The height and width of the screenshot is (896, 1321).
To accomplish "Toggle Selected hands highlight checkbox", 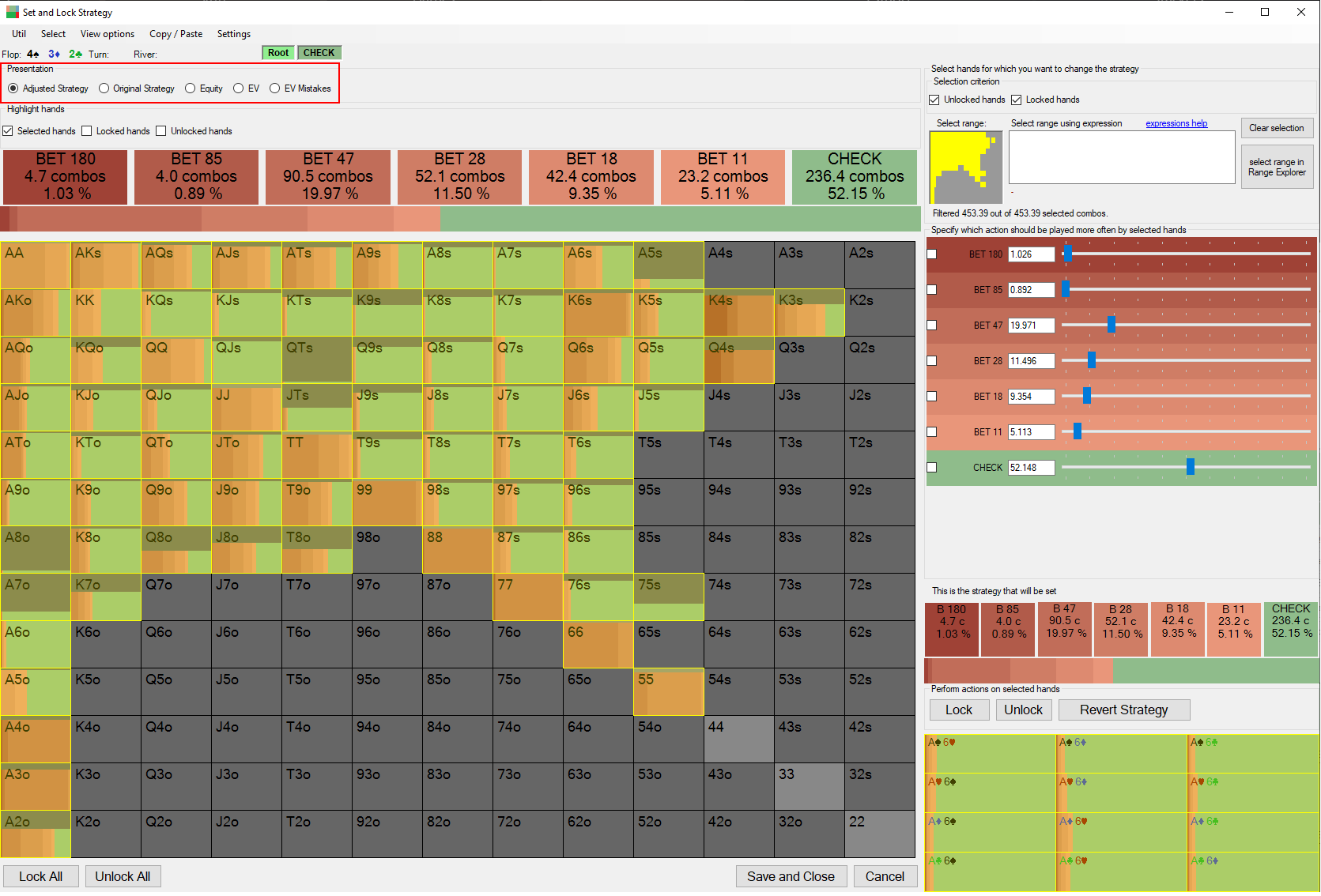I will [8, 131].
